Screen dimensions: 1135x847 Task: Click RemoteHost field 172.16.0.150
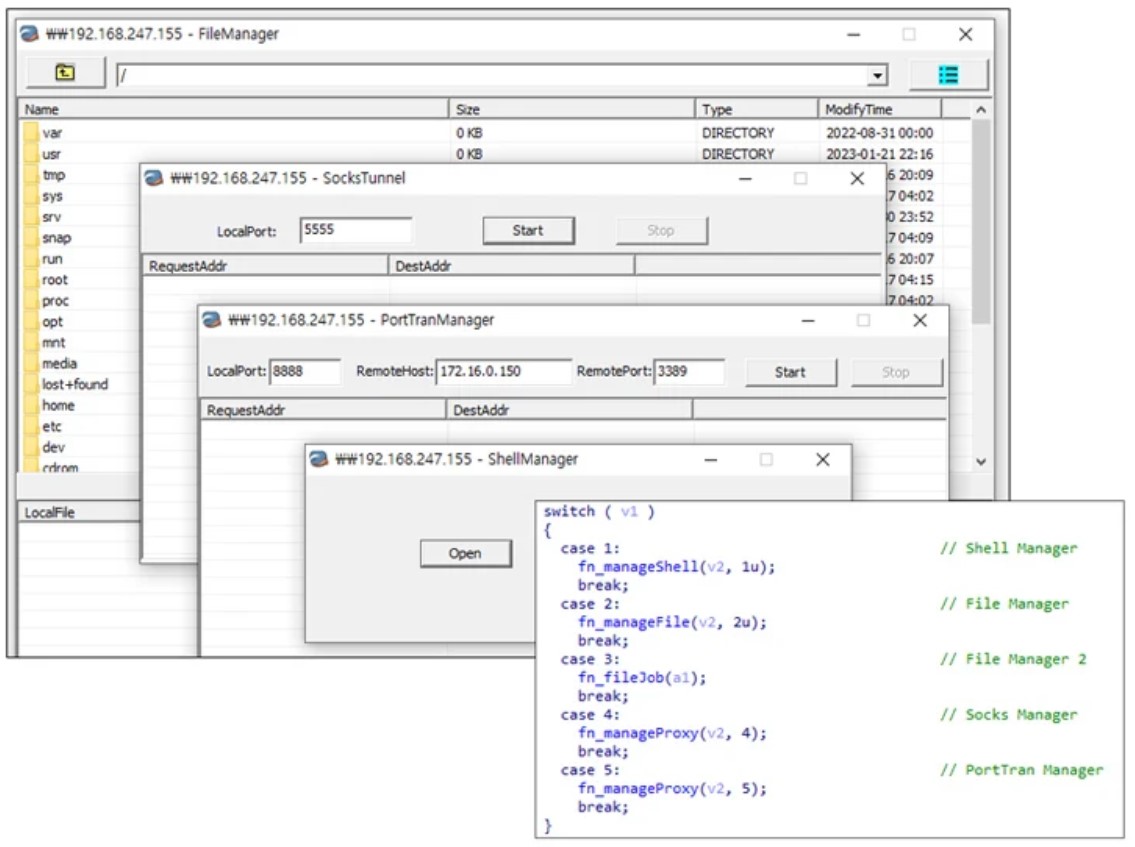503,371
